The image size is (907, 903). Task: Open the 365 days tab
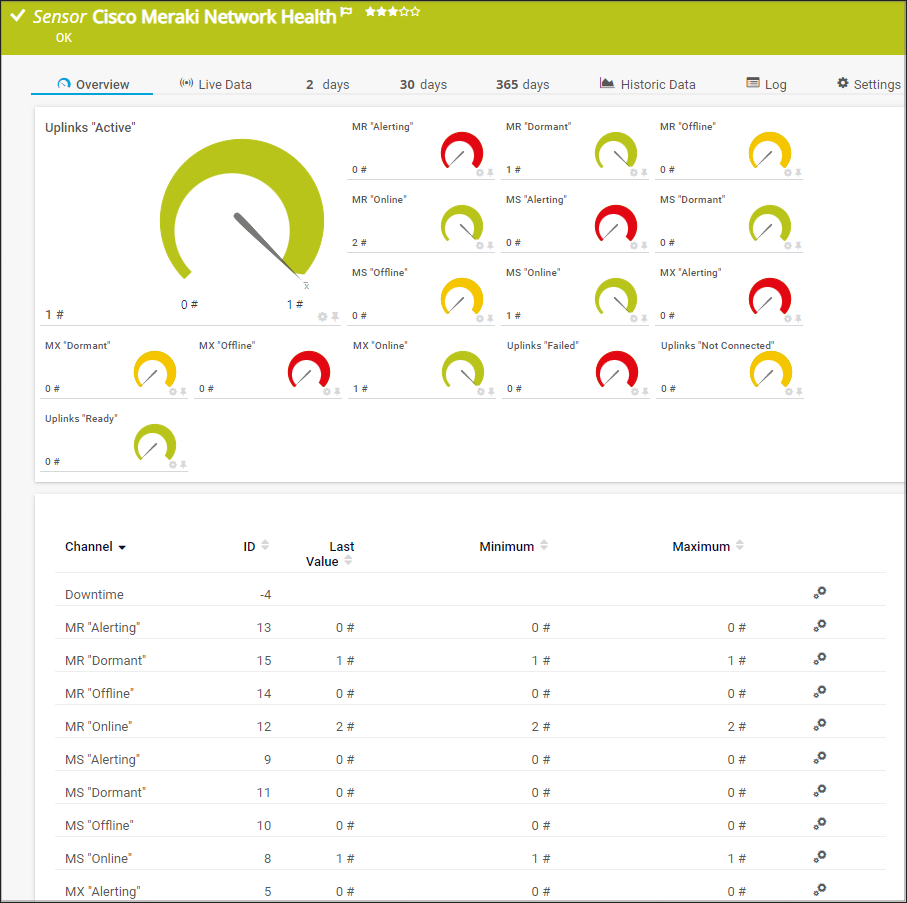tap(522, 84)
